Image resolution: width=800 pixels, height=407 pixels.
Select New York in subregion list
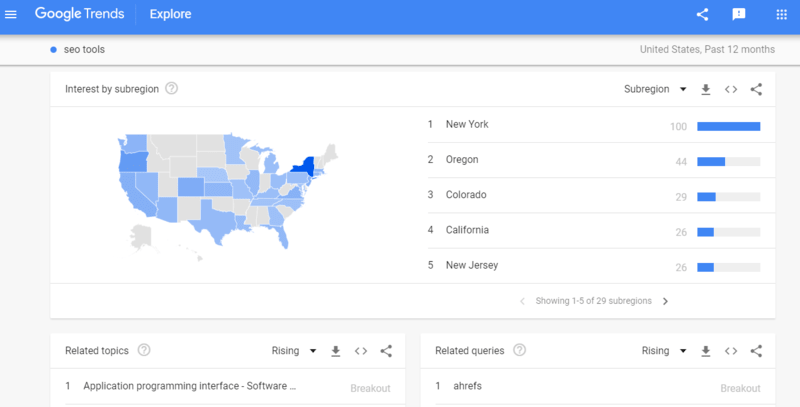467,125
